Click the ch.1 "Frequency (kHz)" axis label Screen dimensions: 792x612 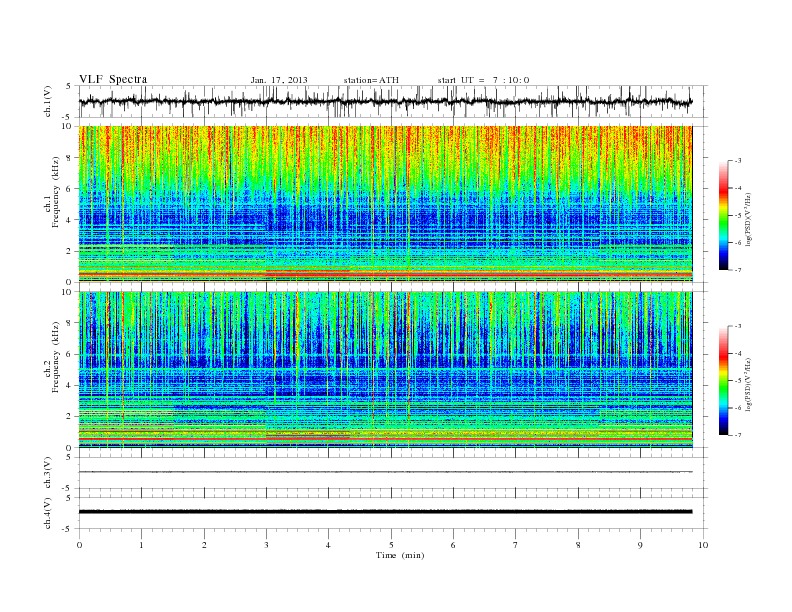pyautogui.click(x=56, y=192)
